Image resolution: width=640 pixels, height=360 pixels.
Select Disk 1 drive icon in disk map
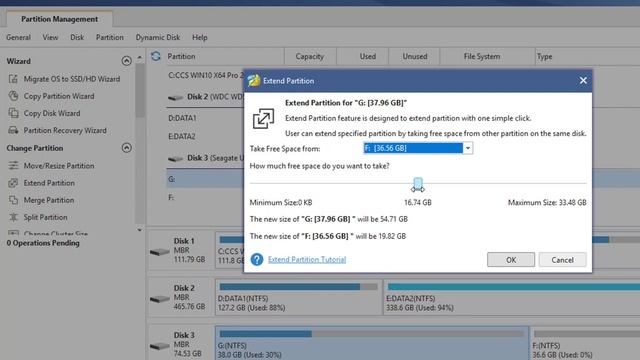coord(160,251)
